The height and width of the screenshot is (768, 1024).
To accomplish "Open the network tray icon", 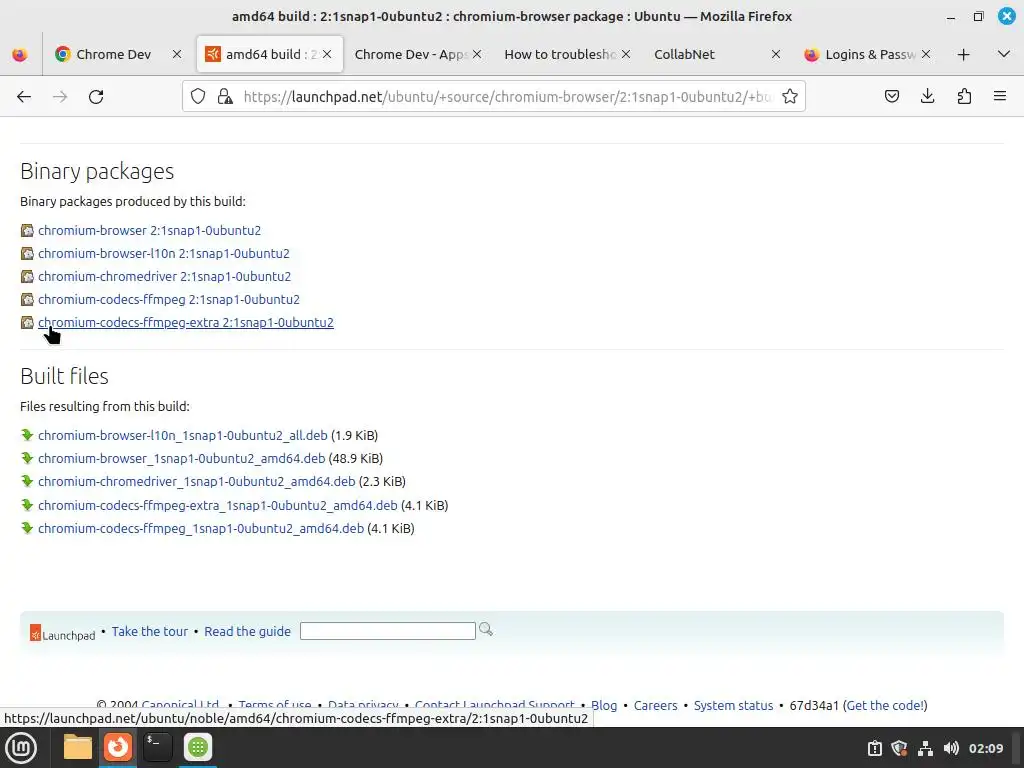I will (925, 748).
